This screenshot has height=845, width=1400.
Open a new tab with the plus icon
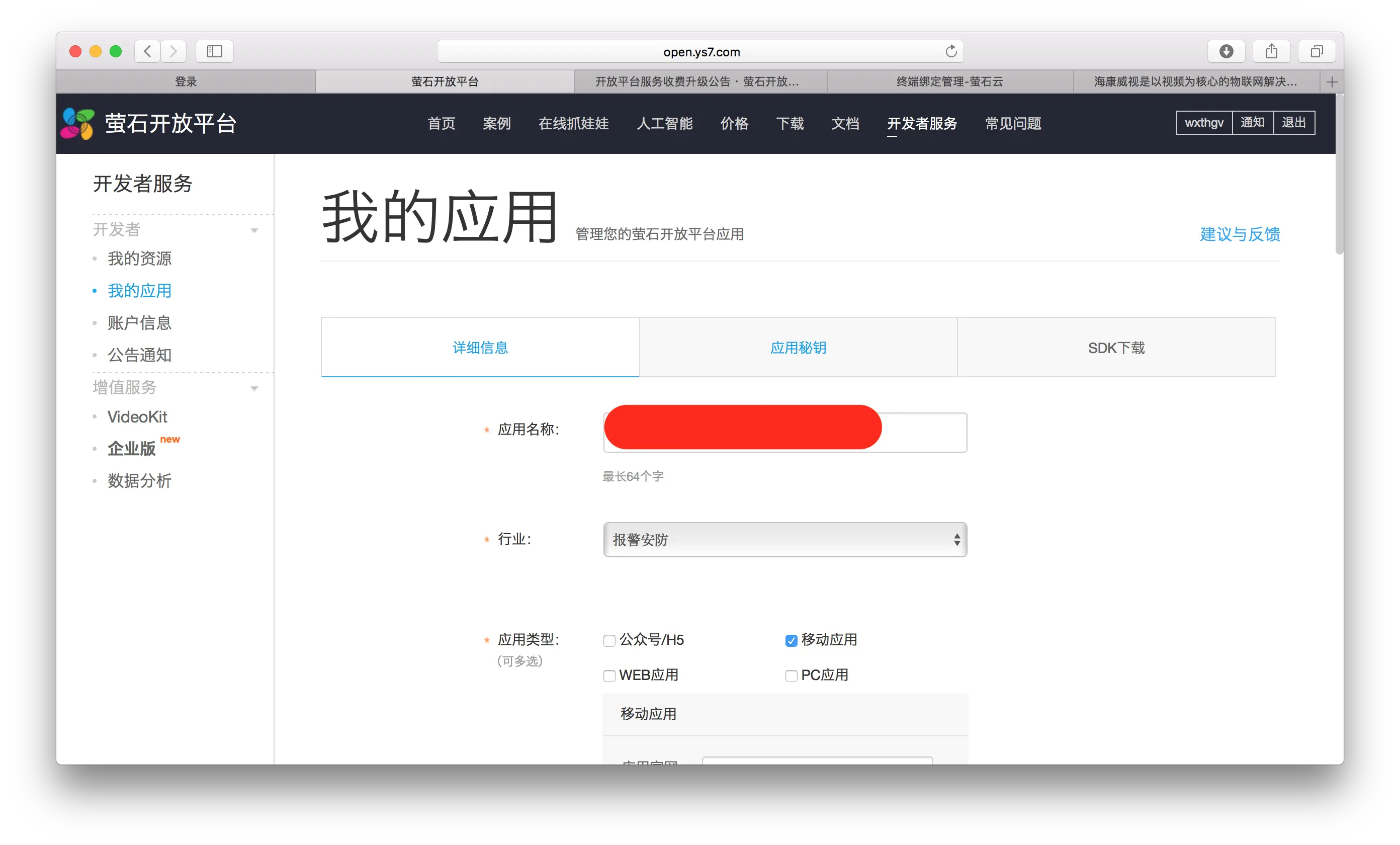(x=1331, y=82)
